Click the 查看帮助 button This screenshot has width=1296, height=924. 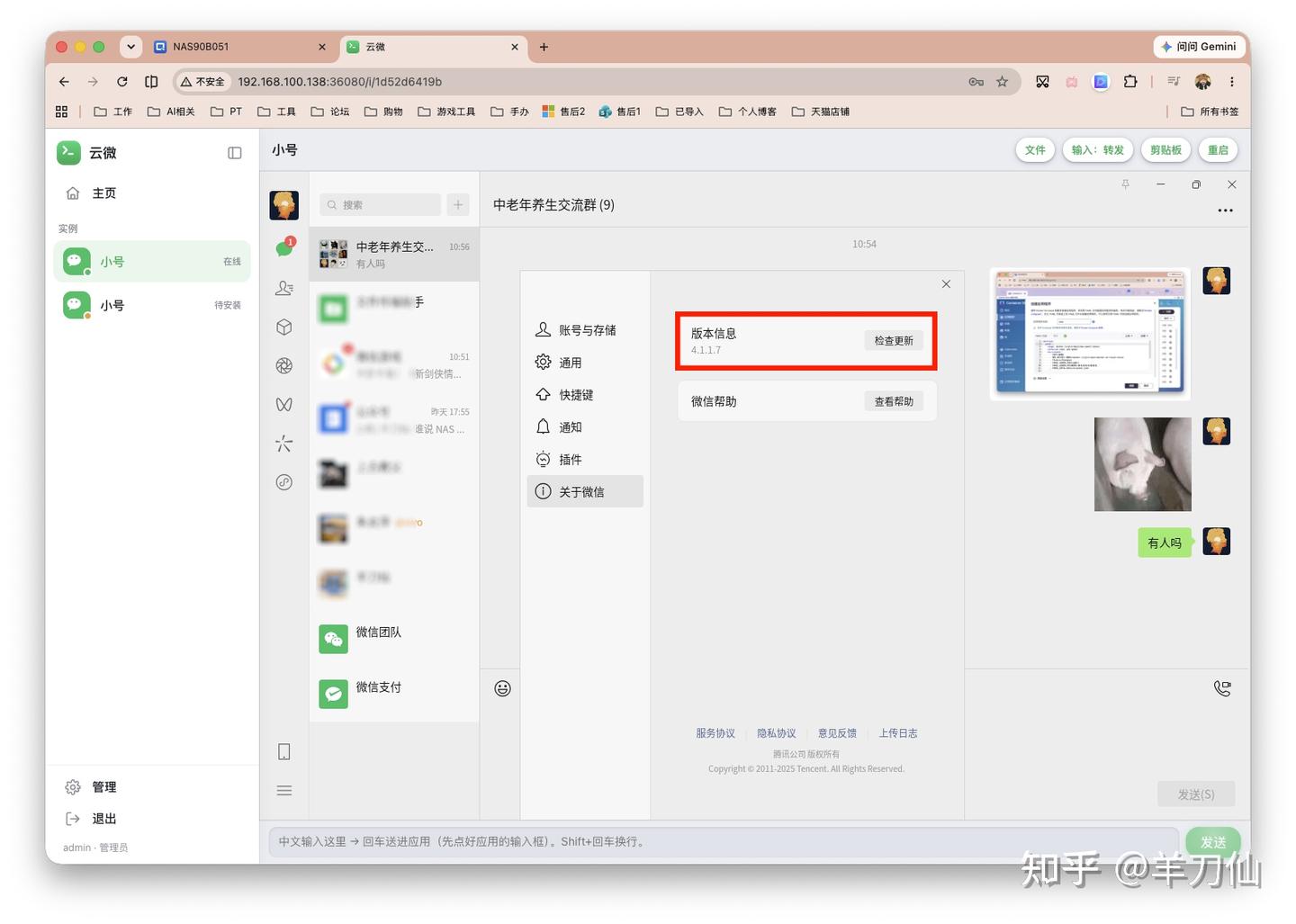[x=894, y=401]
